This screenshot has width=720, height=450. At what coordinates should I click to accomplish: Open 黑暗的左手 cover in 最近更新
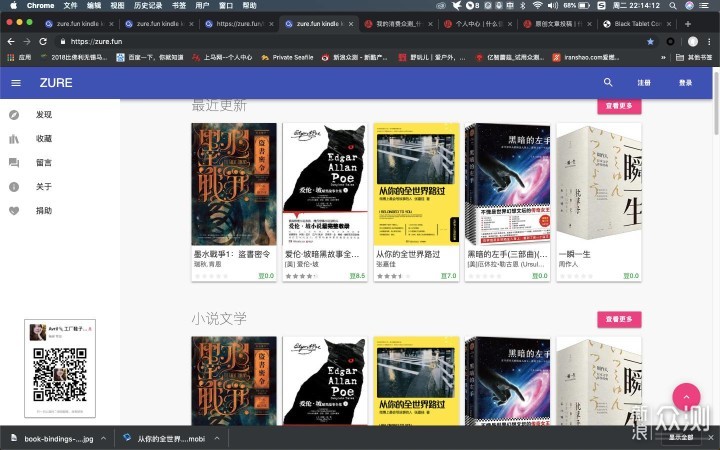pos(507,184)
